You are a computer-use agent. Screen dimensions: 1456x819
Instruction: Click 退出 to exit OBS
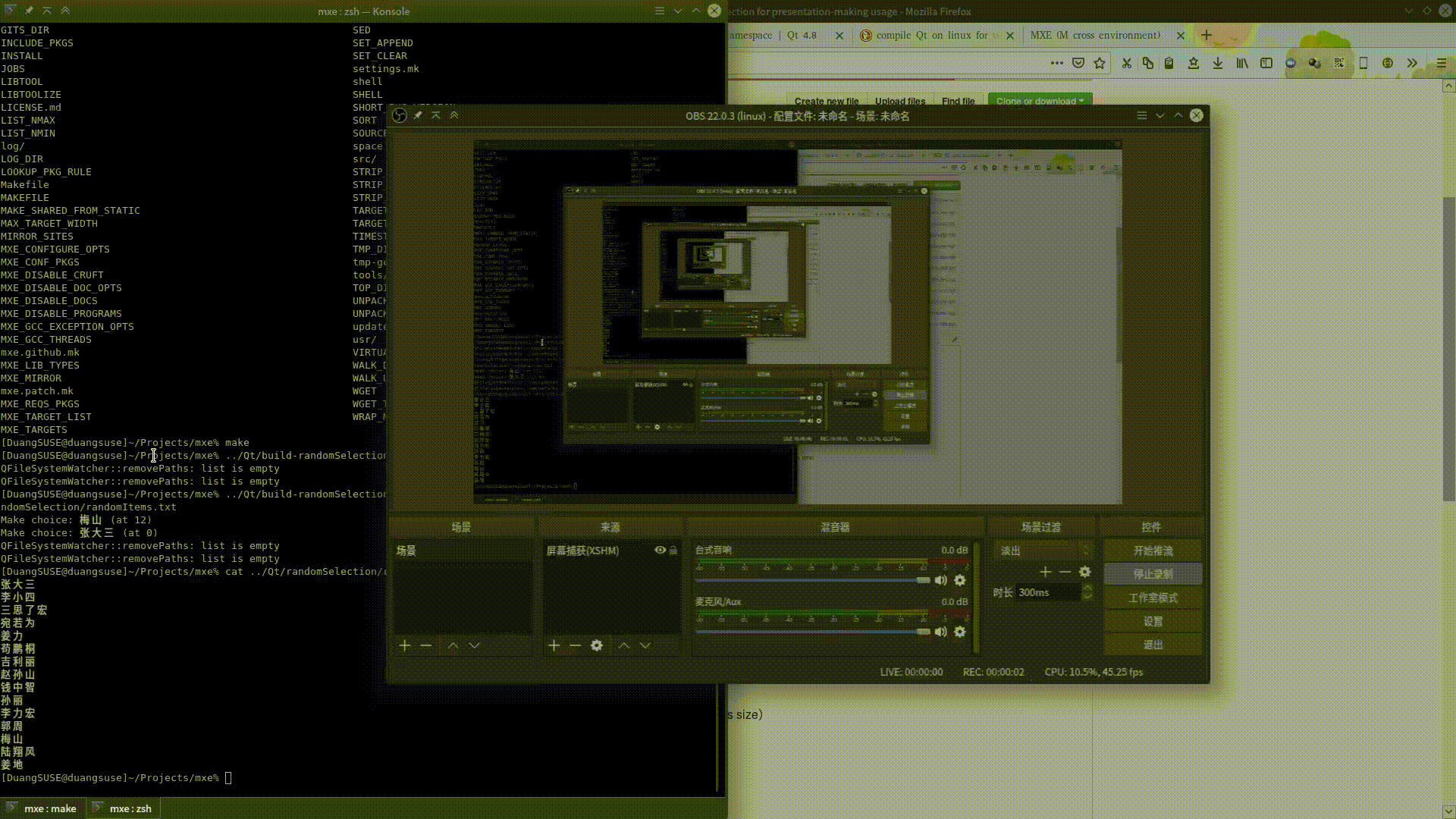click(1153, 645)
